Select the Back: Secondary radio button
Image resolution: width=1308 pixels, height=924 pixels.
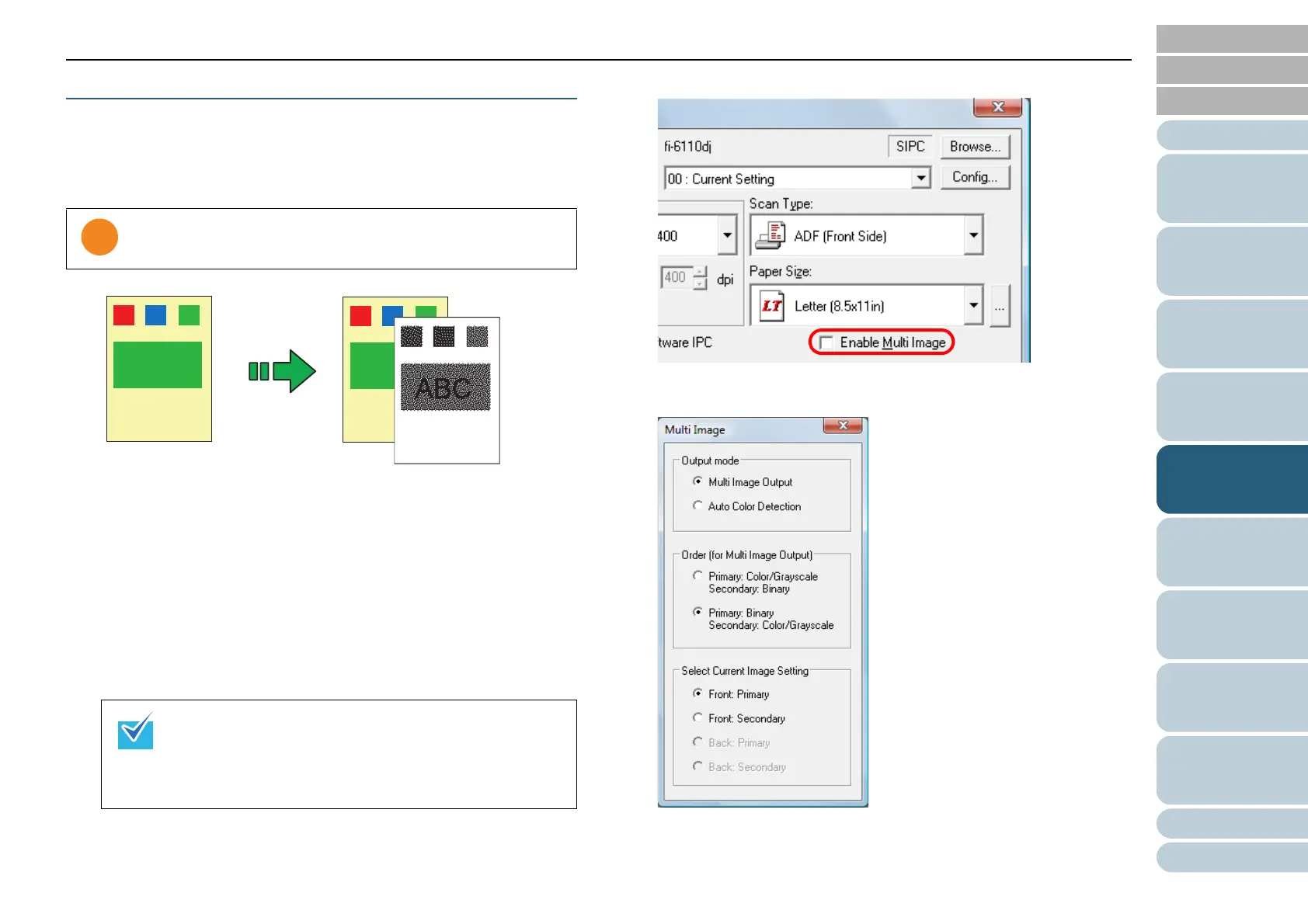tap(697, 766)
